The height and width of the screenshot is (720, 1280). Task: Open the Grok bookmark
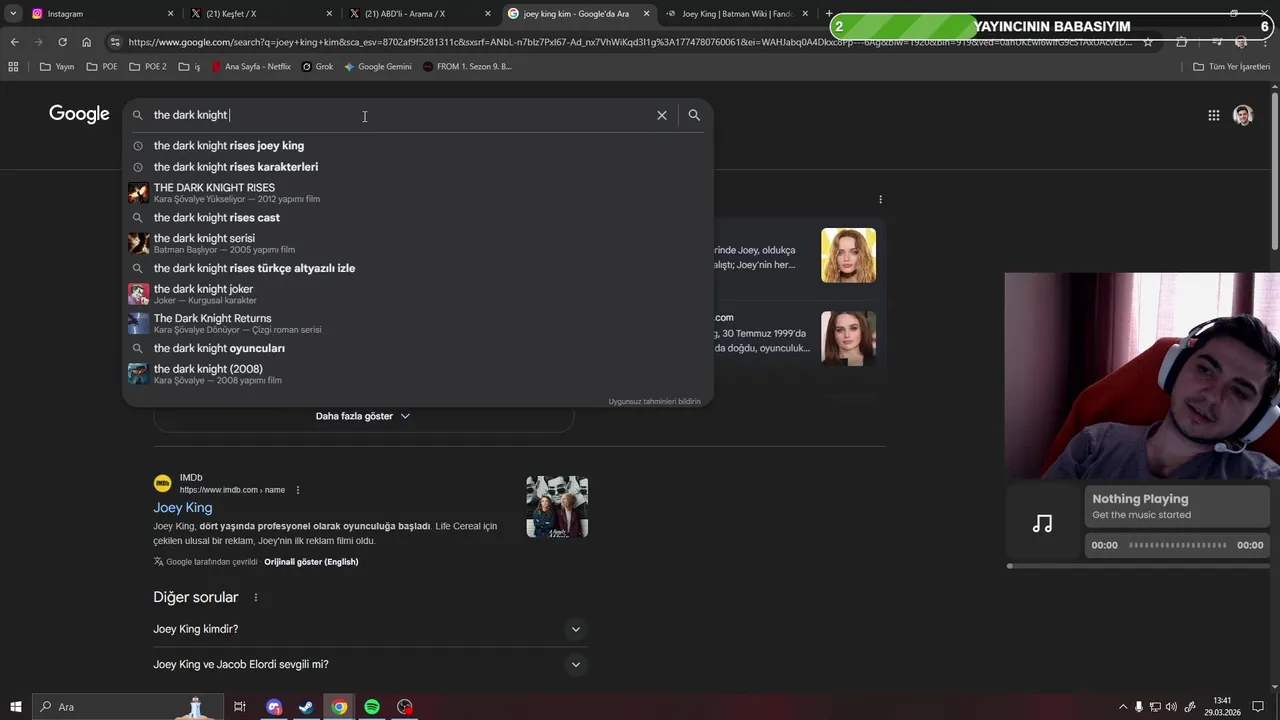(x=318, y=66)
